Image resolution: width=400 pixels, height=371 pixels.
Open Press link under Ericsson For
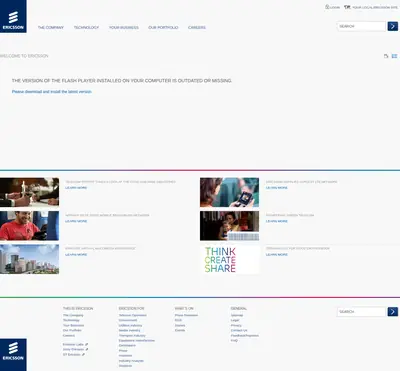click(123, 351)
